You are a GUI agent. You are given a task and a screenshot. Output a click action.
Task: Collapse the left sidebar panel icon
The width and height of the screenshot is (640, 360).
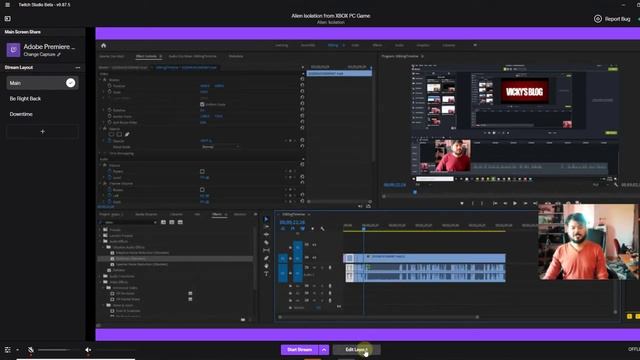pyautogui.click(x=7, y=19)
